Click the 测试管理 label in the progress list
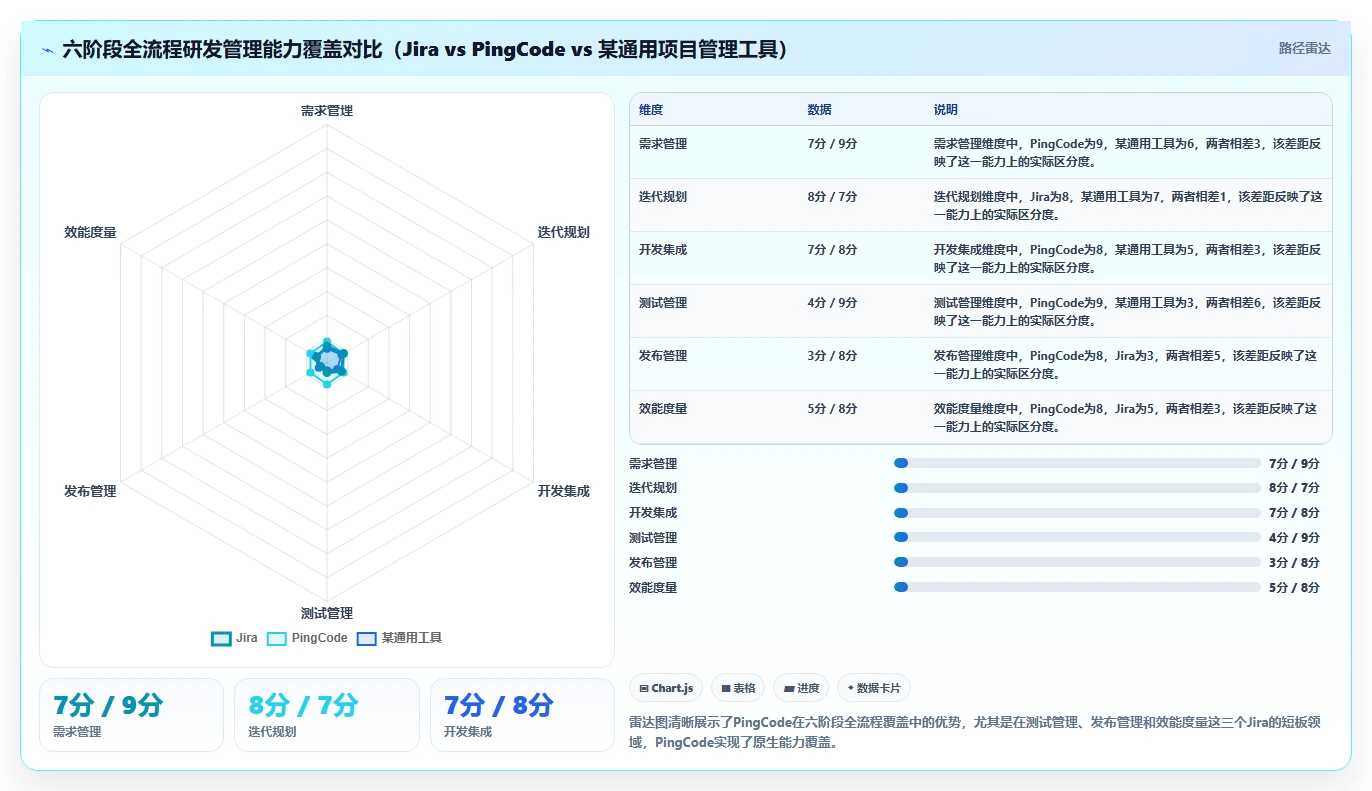 tap(653, 538)
